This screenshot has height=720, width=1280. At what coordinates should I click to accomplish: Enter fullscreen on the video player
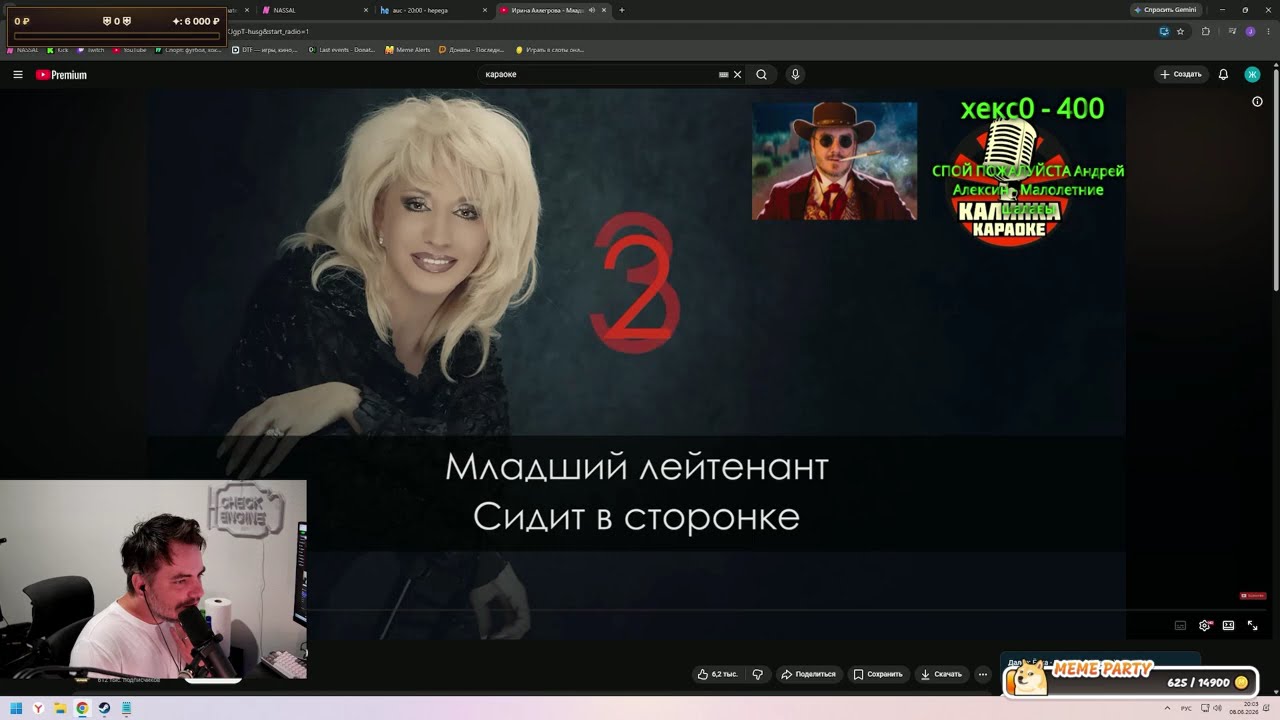point(1252,625)
